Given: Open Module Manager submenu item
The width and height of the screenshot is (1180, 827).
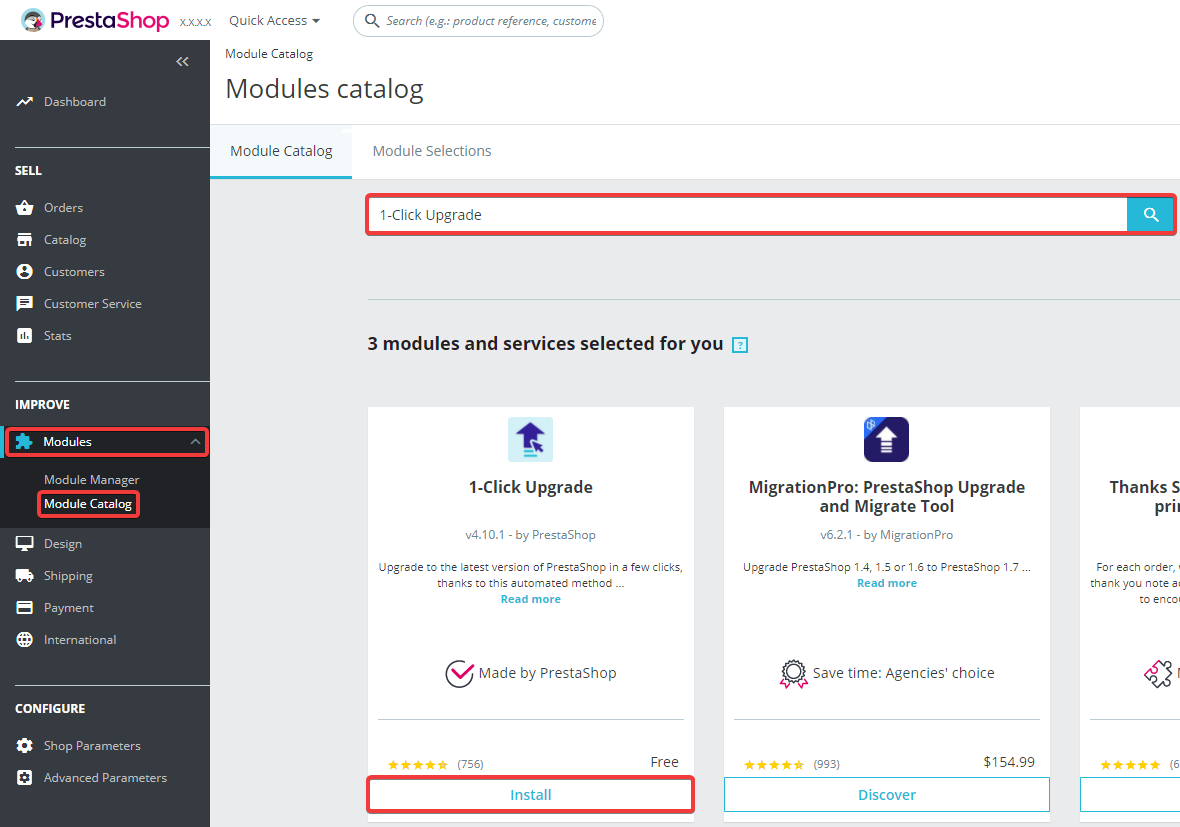Looking at the screenshot, I should (91, 480).
